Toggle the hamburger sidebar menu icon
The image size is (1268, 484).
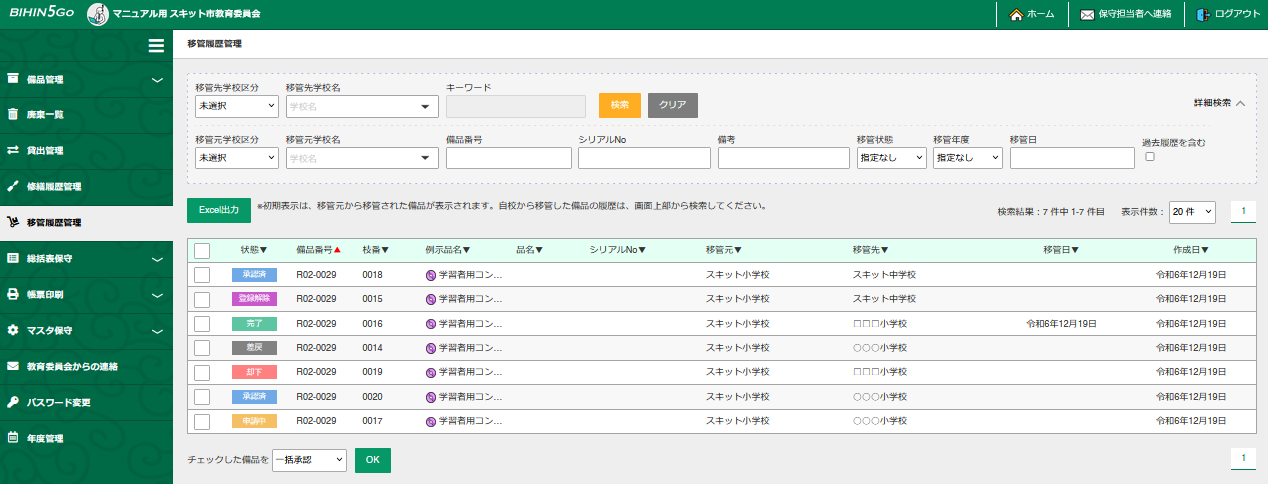(156, 45)
